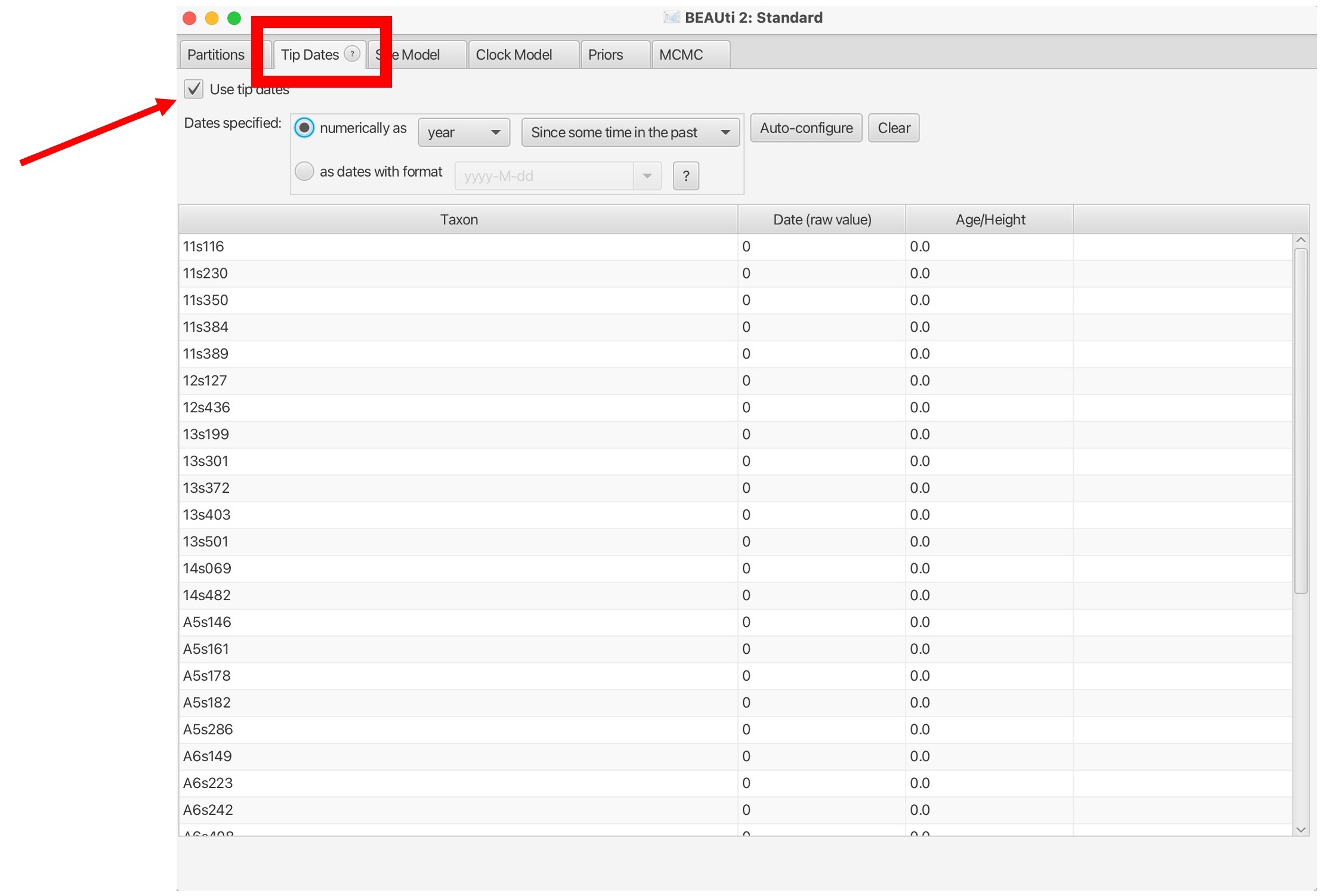Select taxon row 13s372
This screenshot has height=896, width=1325.
(x=735, y=488)
